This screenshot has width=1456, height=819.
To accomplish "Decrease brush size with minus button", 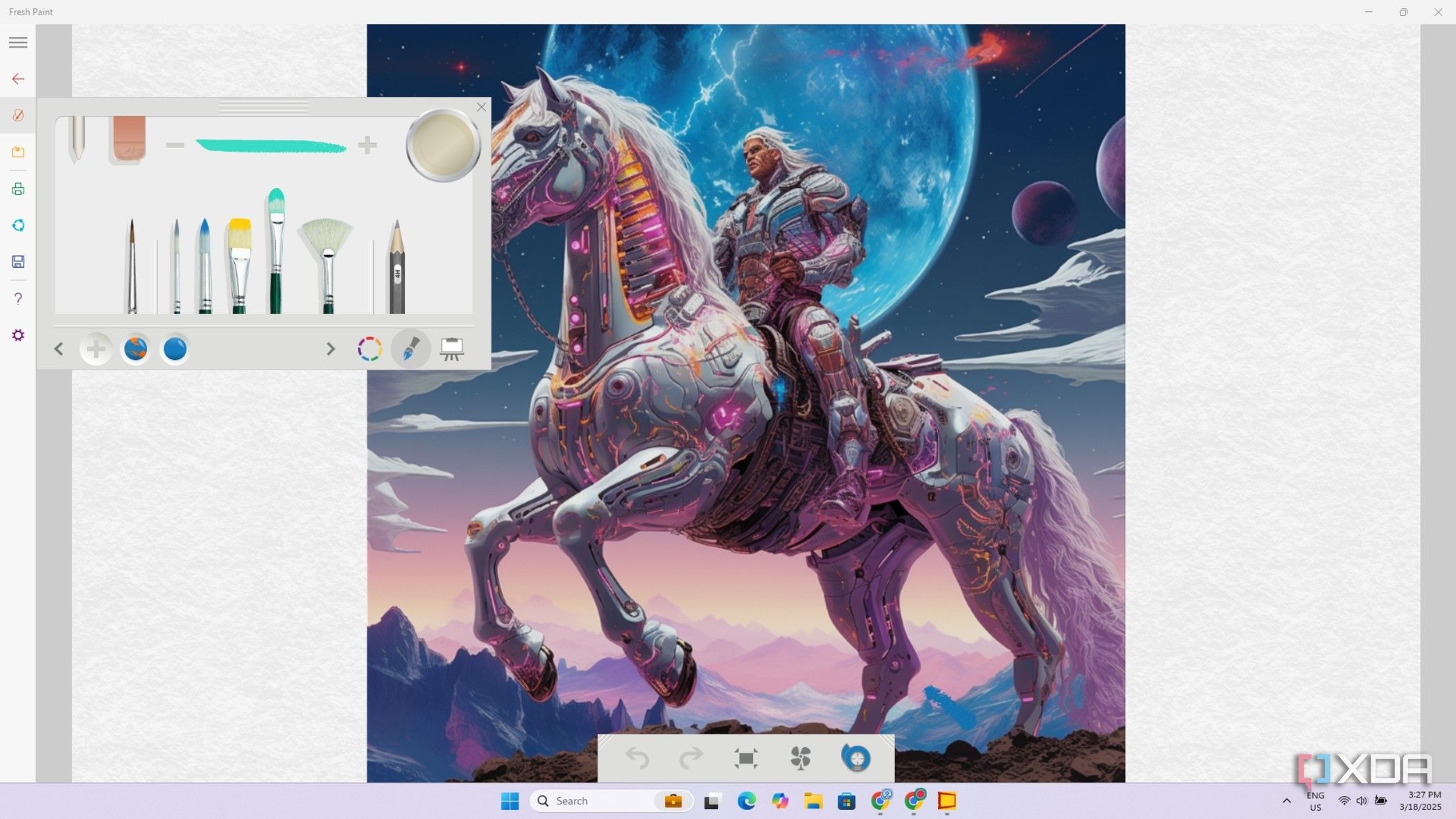I will (175, 145).
